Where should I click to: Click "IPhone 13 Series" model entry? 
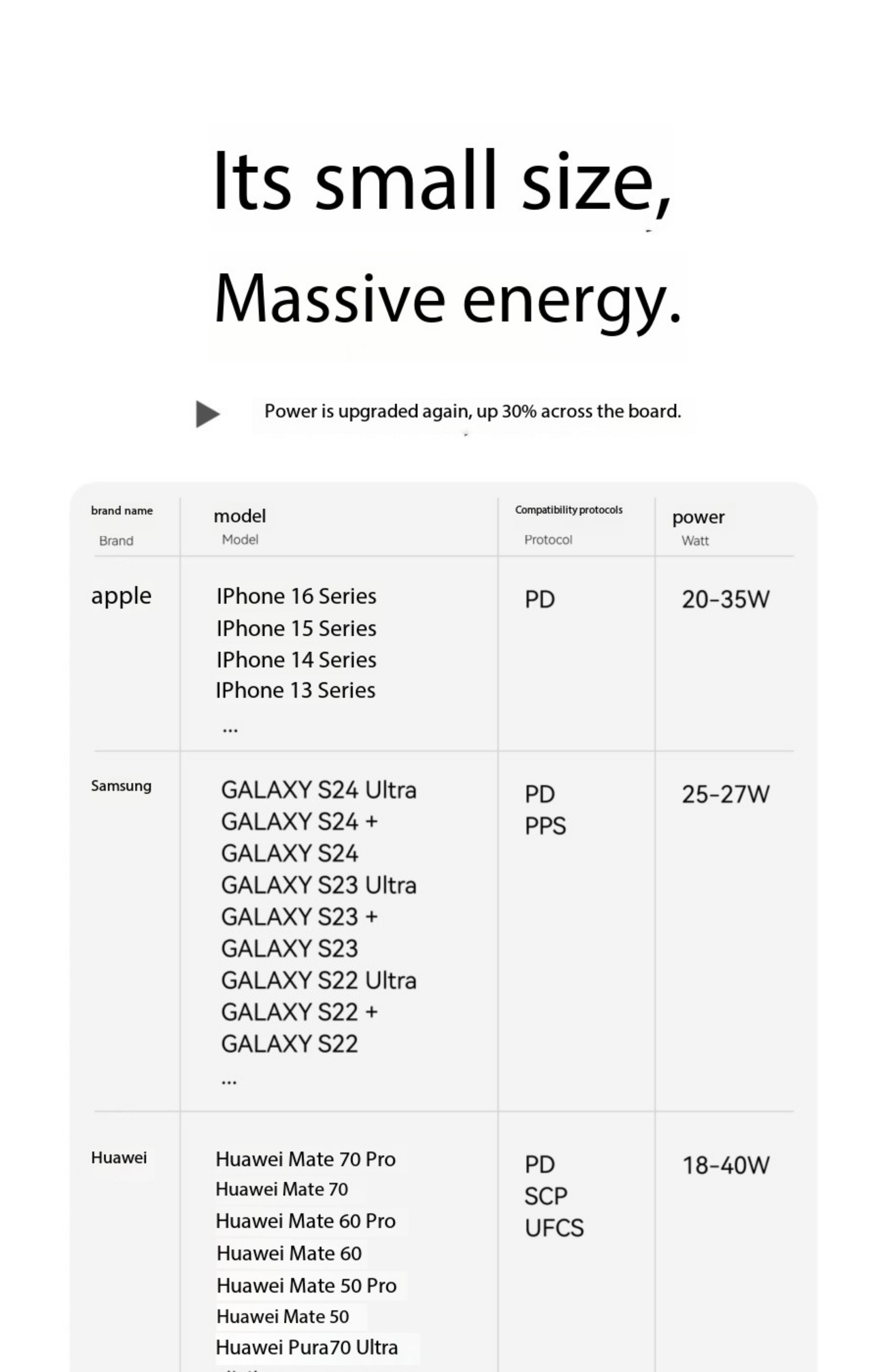pos(296,690)
